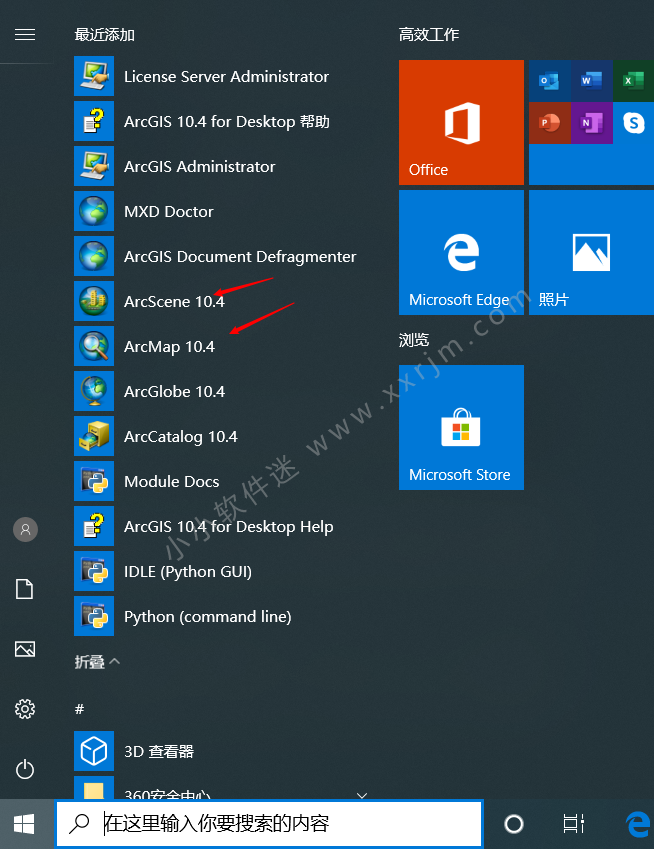Click License Server Administrator text label

tap(226, 76)
